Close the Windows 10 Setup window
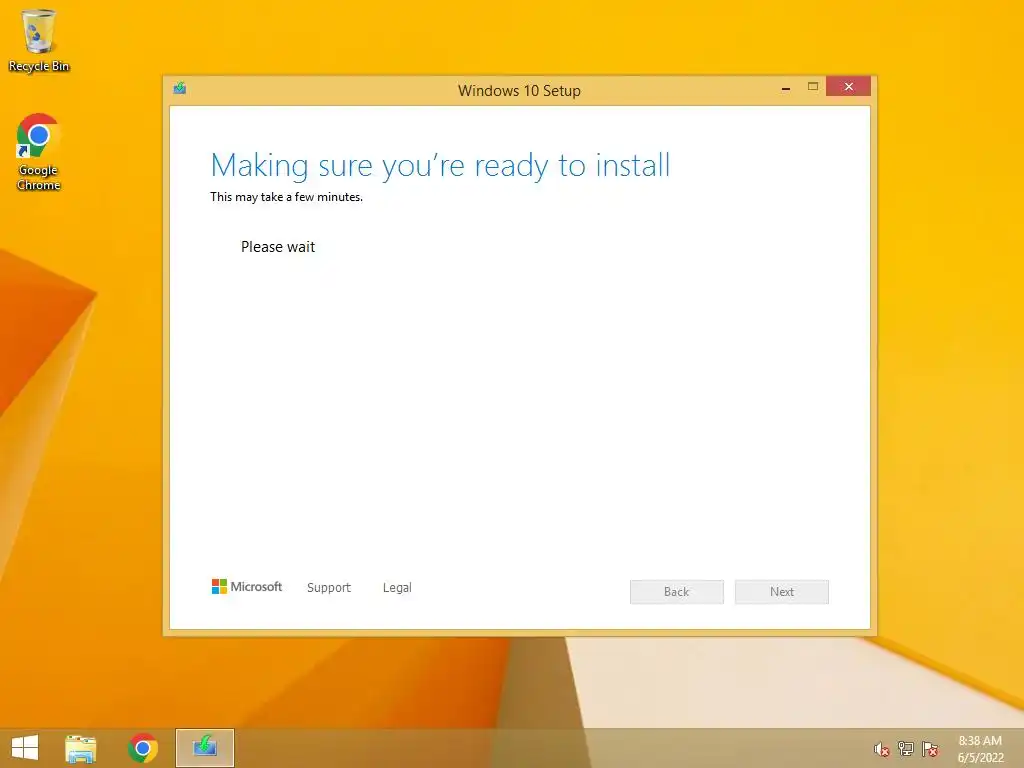The height and width of the screenshot is (768, 1024). click(848, 86)
